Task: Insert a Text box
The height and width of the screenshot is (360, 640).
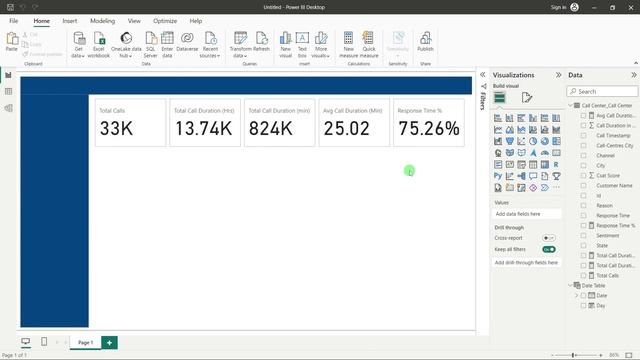Action: (x=302, y=44)
